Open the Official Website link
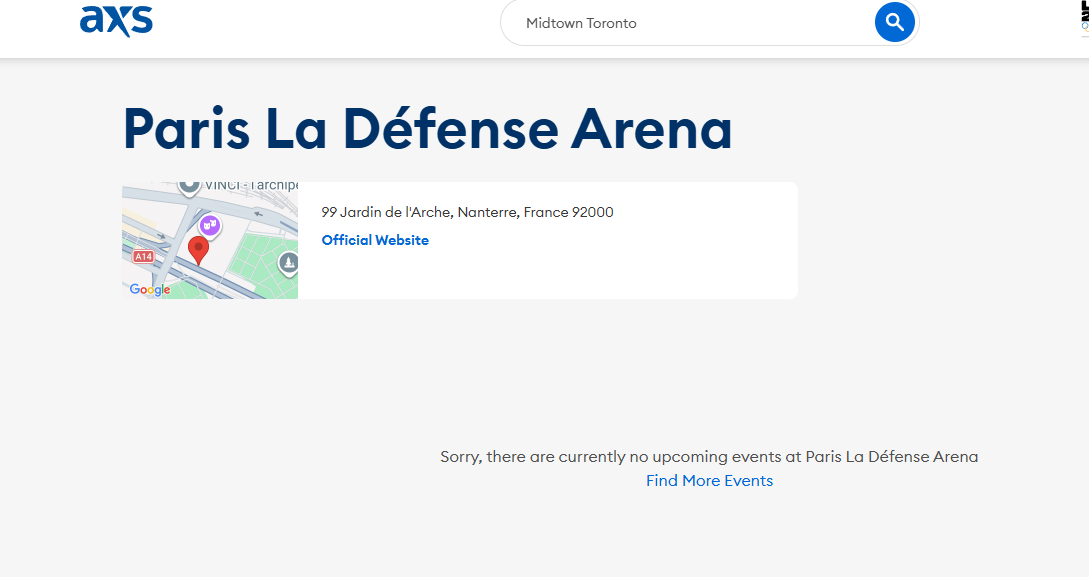 [375, 240]
